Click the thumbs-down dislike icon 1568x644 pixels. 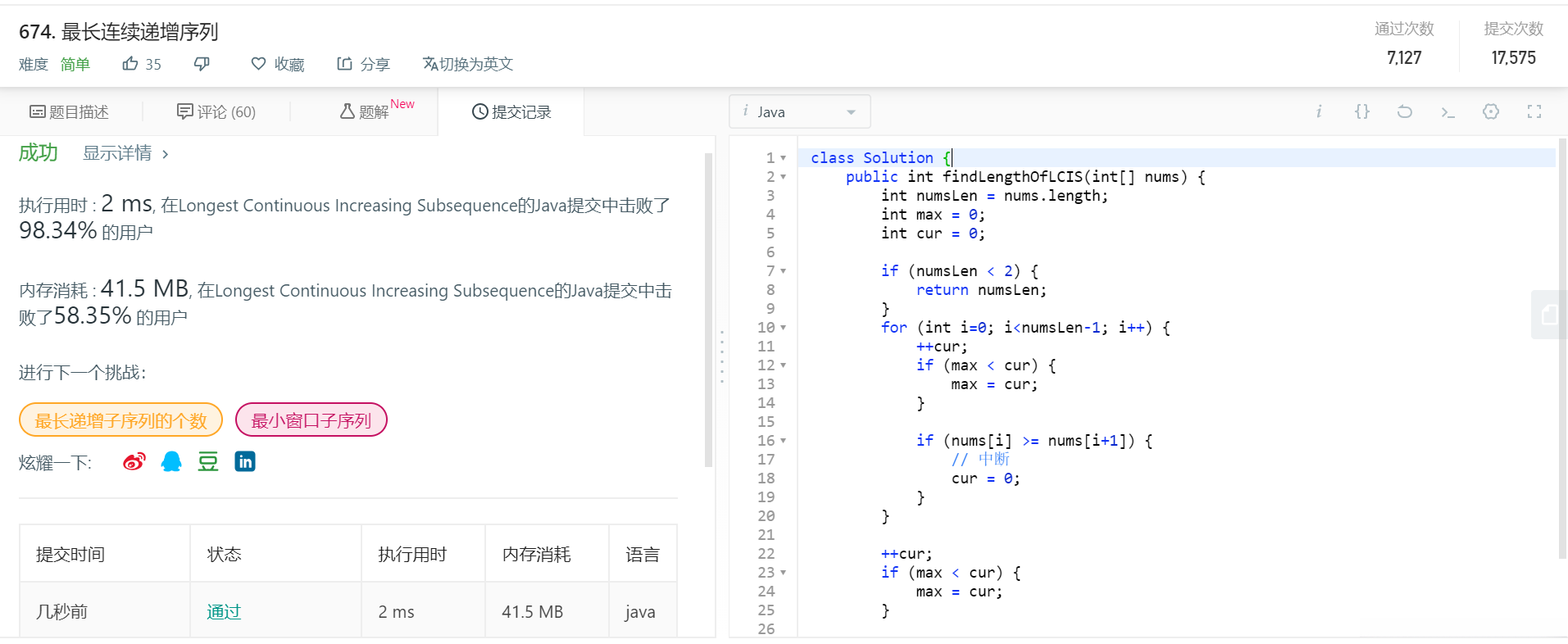(x=202, y=64)
